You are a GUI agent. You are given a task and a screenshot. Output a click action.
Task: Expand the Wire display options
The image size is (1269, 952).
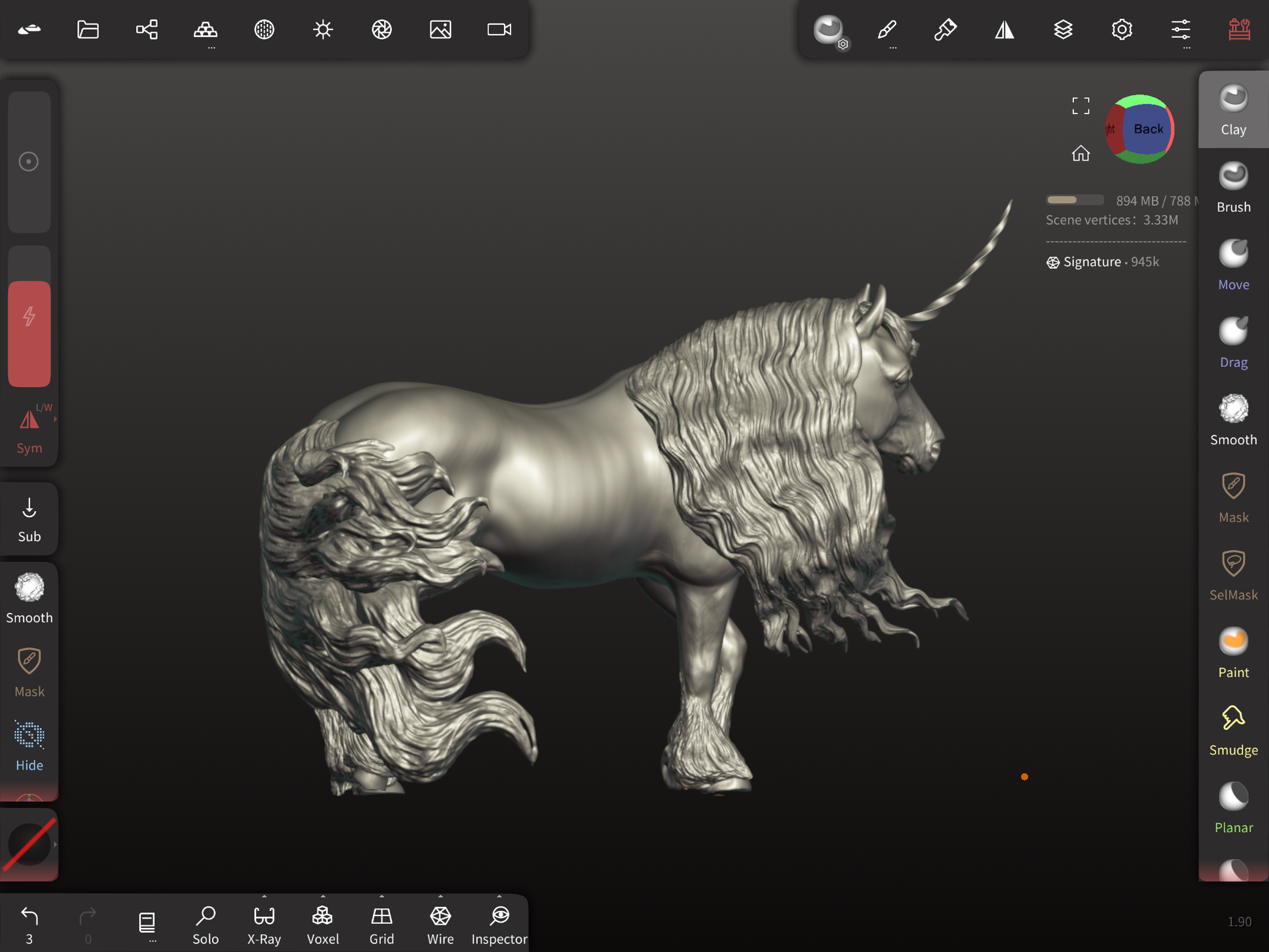click(440, 897)
